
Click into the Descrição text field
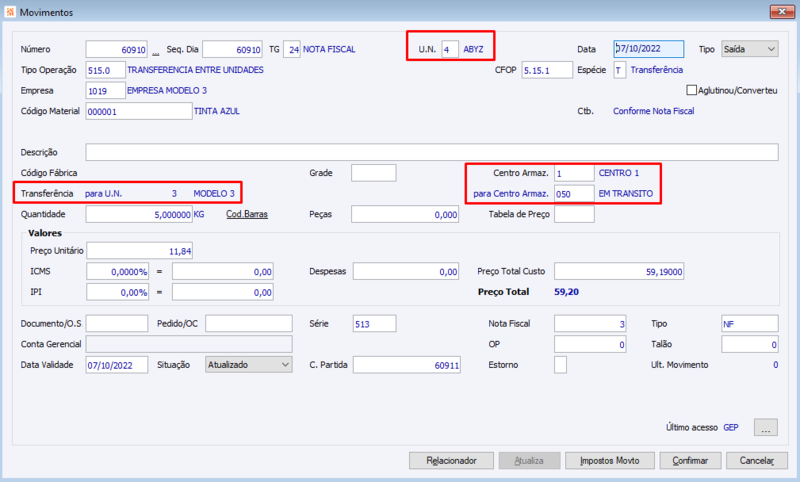point(432,152)
